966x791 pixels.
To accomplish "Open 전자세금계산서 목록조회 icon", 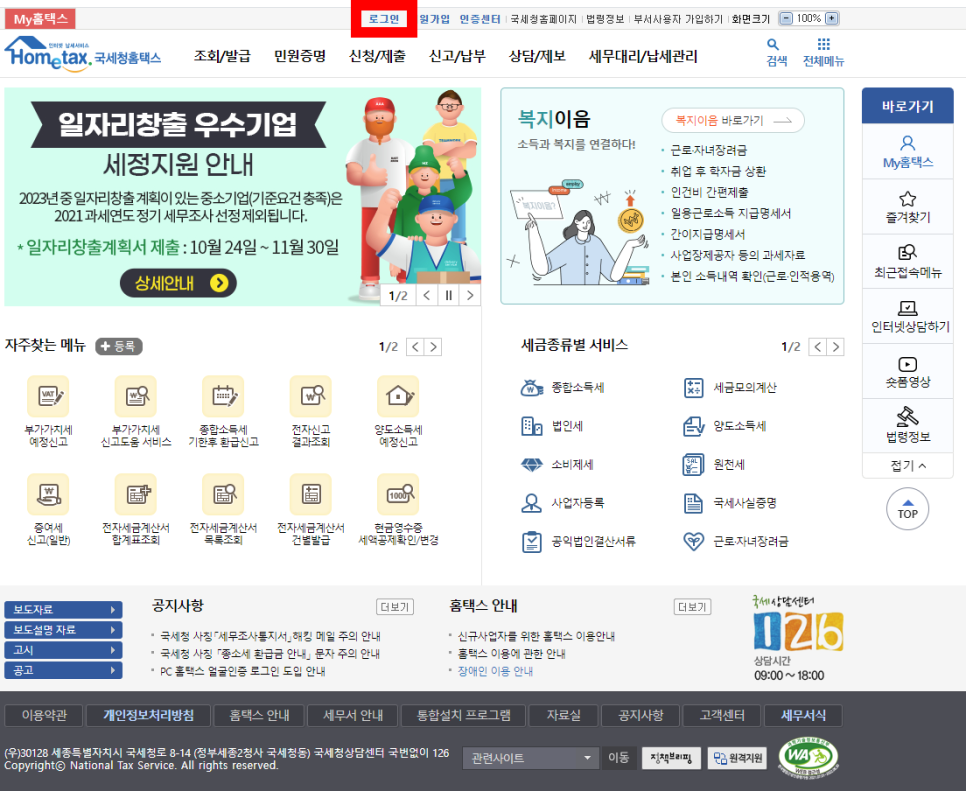I will coord(223,494).
